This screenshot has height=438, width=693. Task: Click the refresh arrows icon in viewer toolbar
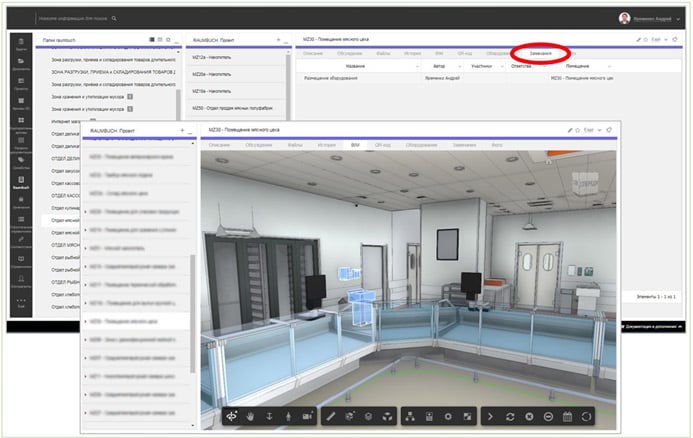[510, 416]
